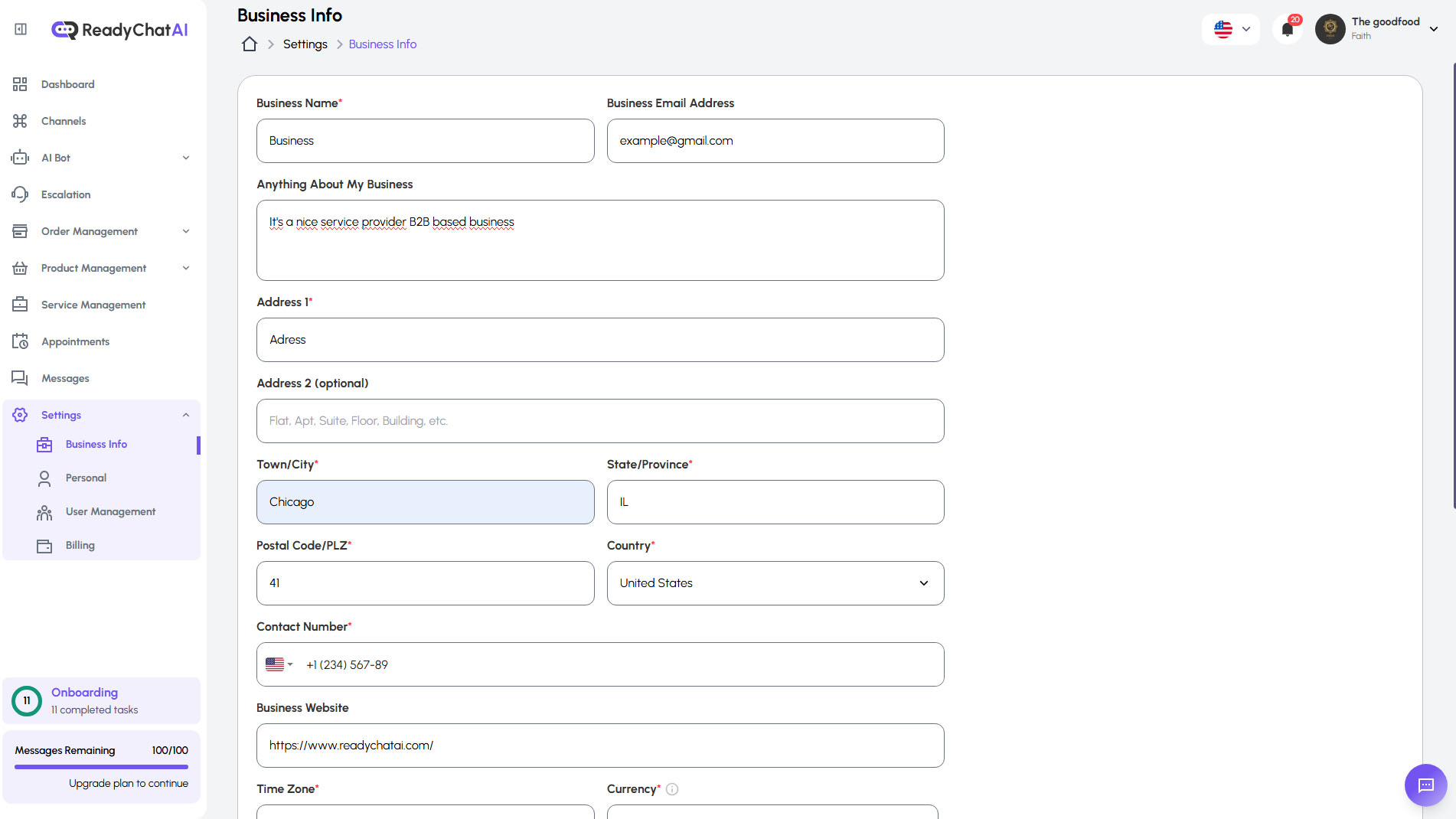Viewport: 1456px width, 819px height.
Task: Click the Messages Remaining progress bar
Action: pyautogui.click(x=101, y=766)
